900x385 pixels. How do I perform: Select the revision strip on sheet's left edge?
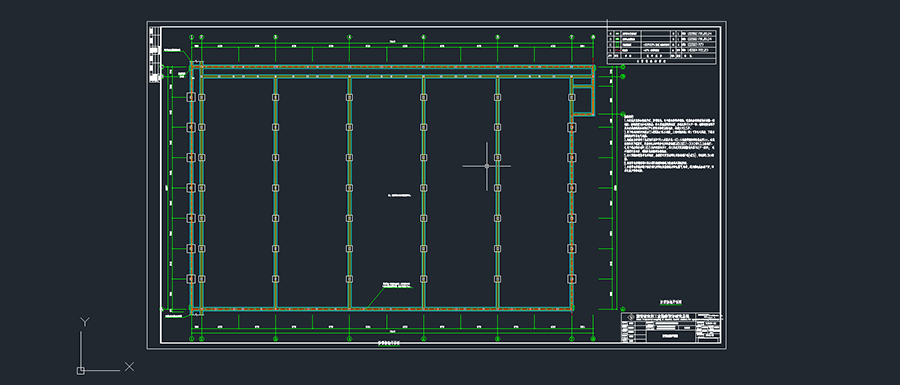point(154,56)
